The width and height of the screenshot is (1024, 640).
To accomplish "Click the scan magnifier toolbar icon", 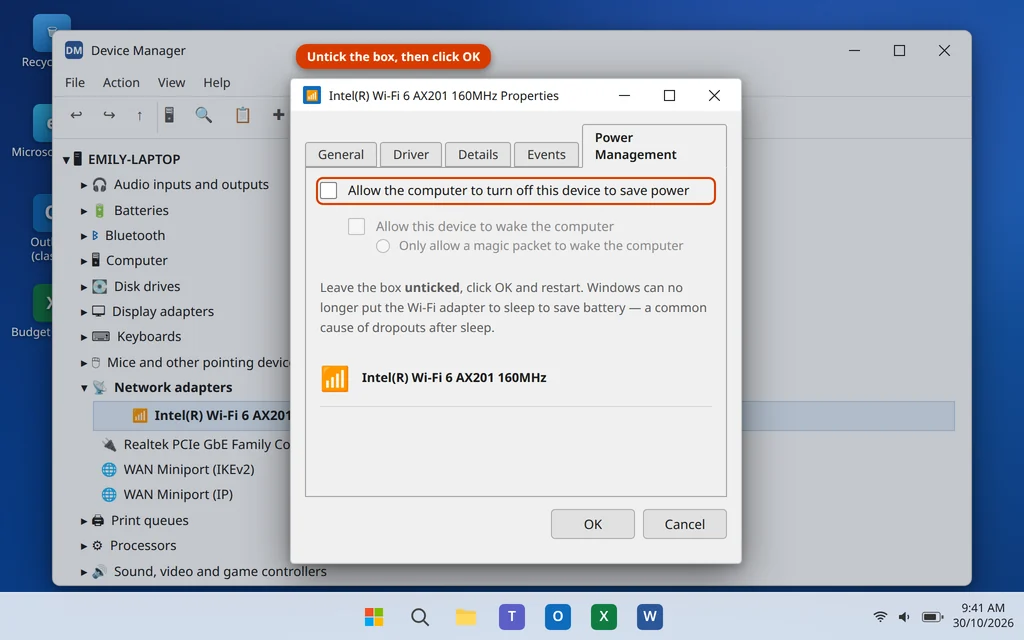I will (x=204, y=115).
